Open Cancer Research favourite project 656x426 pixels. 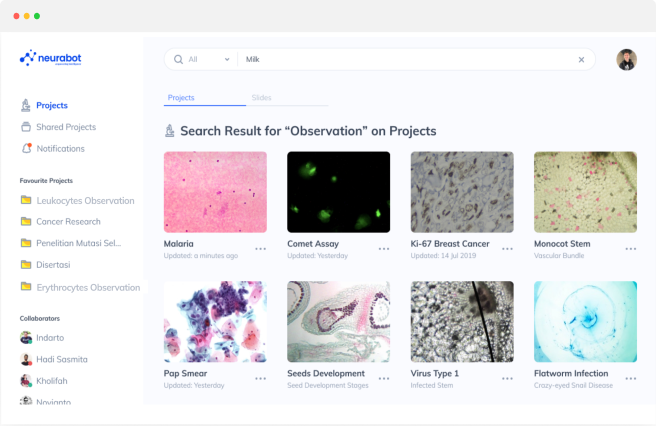pos(68,222)
